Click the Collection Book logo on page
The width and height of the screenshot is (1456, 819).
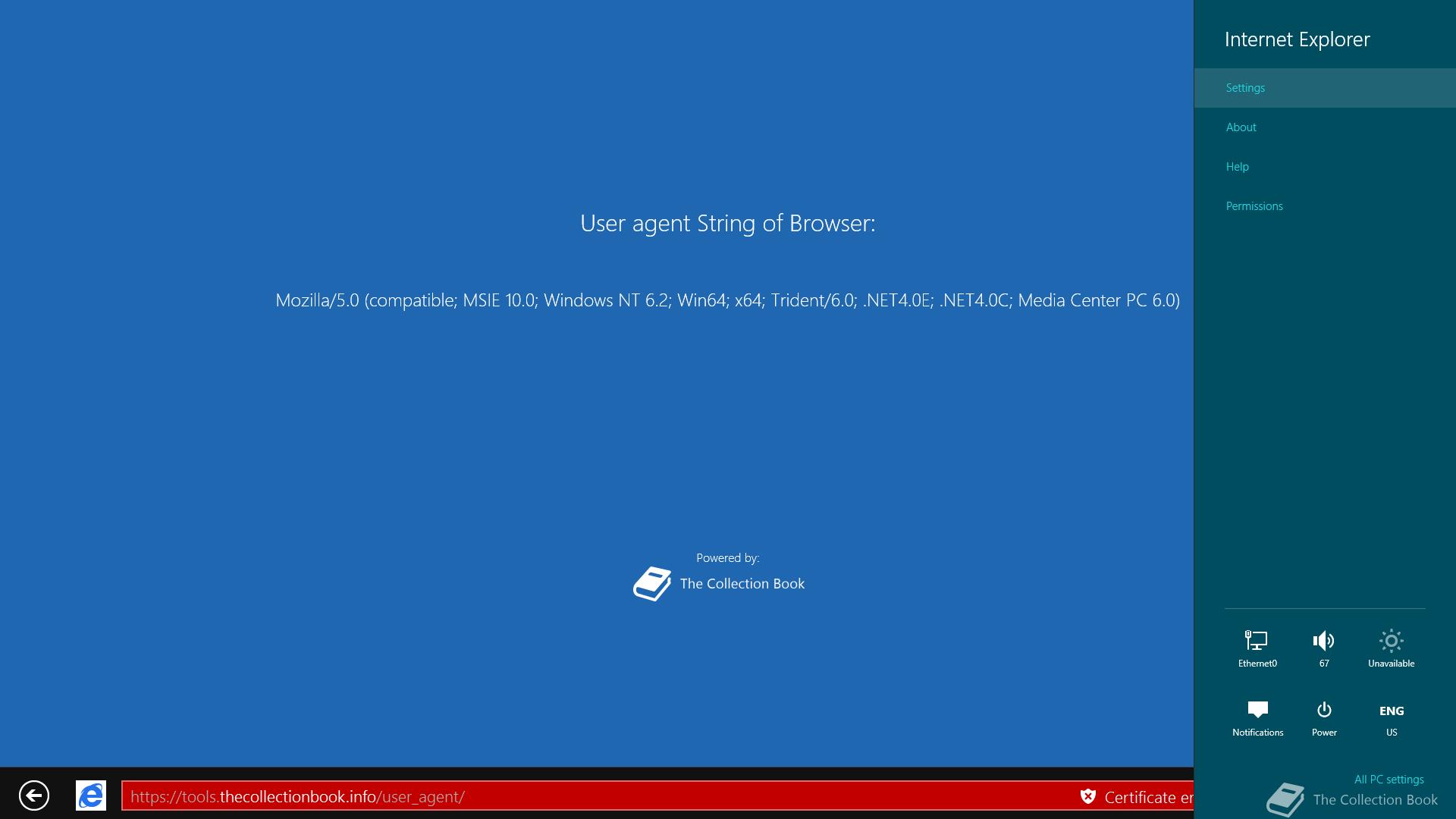pos(652,584)
